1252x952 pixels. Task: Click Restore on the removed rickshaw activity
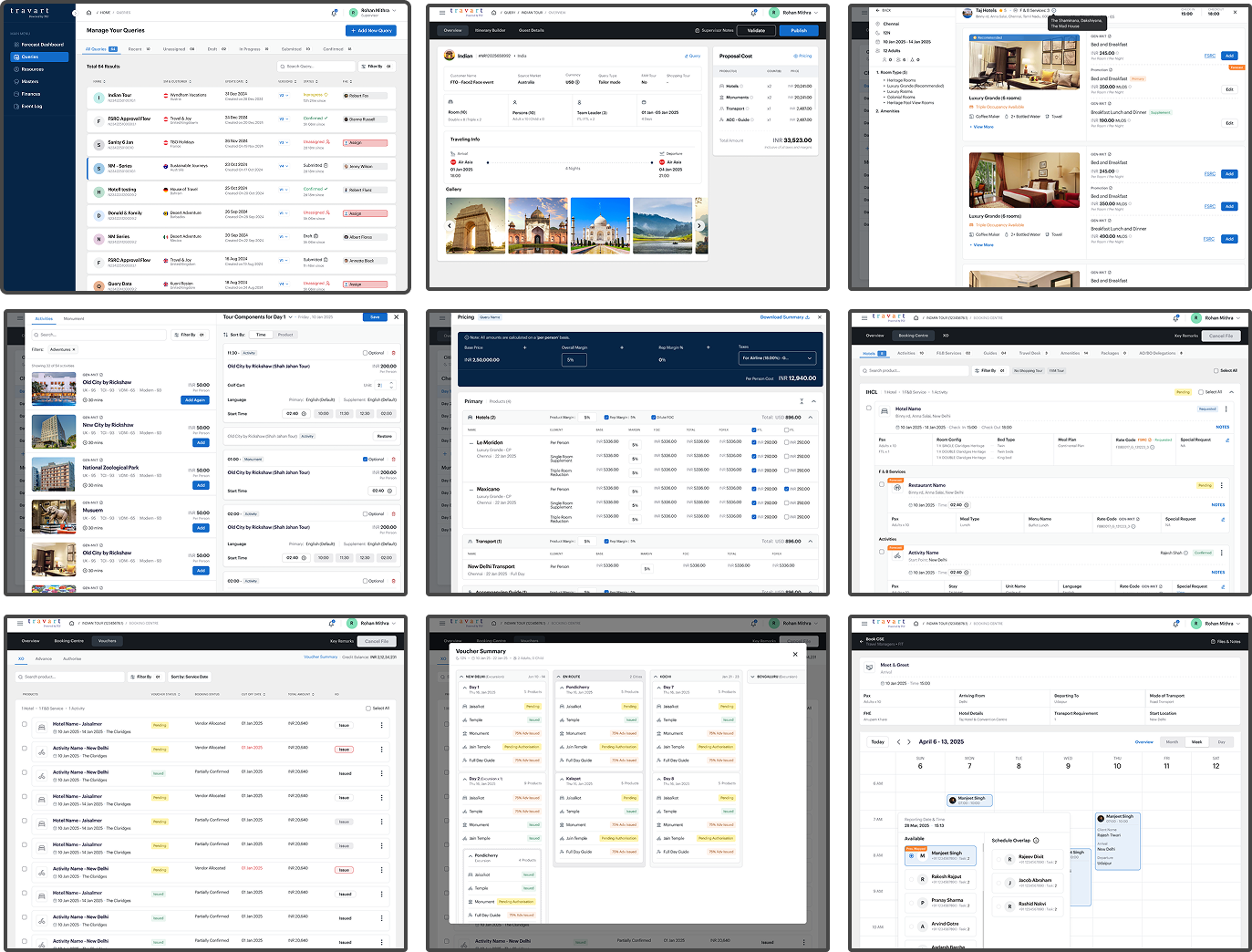(385, 436)
